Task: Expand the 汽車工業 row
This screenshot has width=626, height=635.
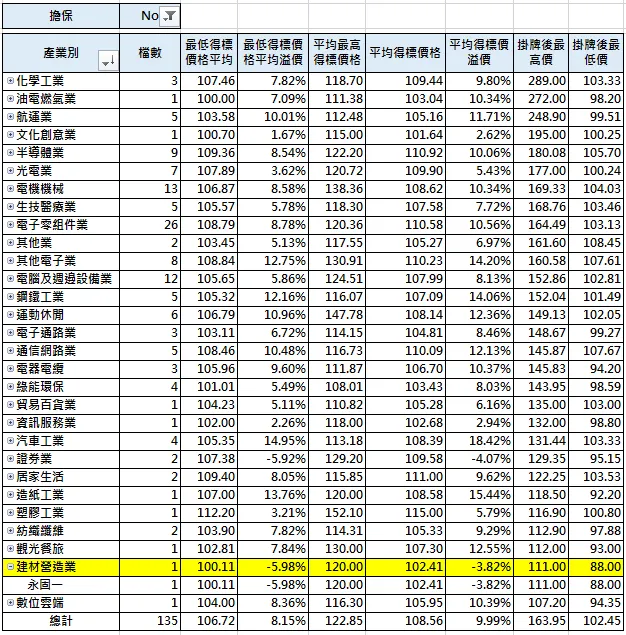Action: point(11,441)
